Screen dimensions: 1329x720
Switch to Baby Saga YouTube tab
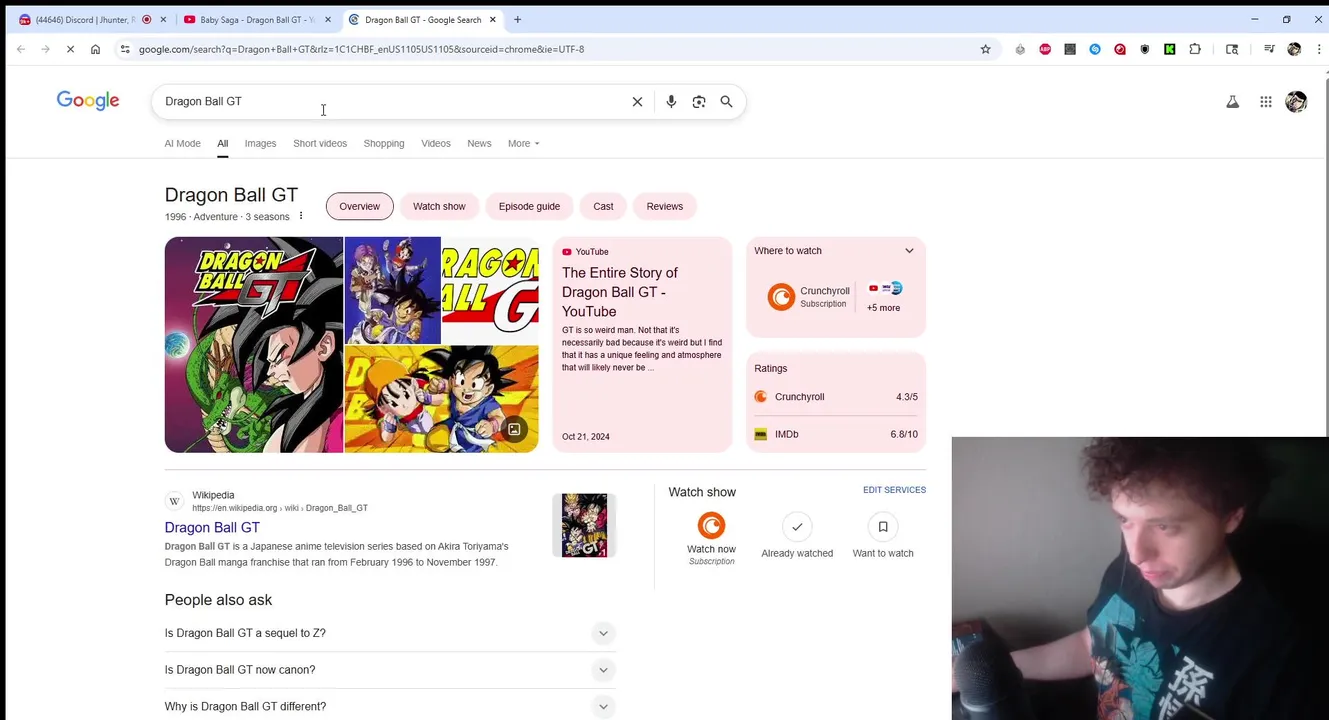(x=256, y=19)
